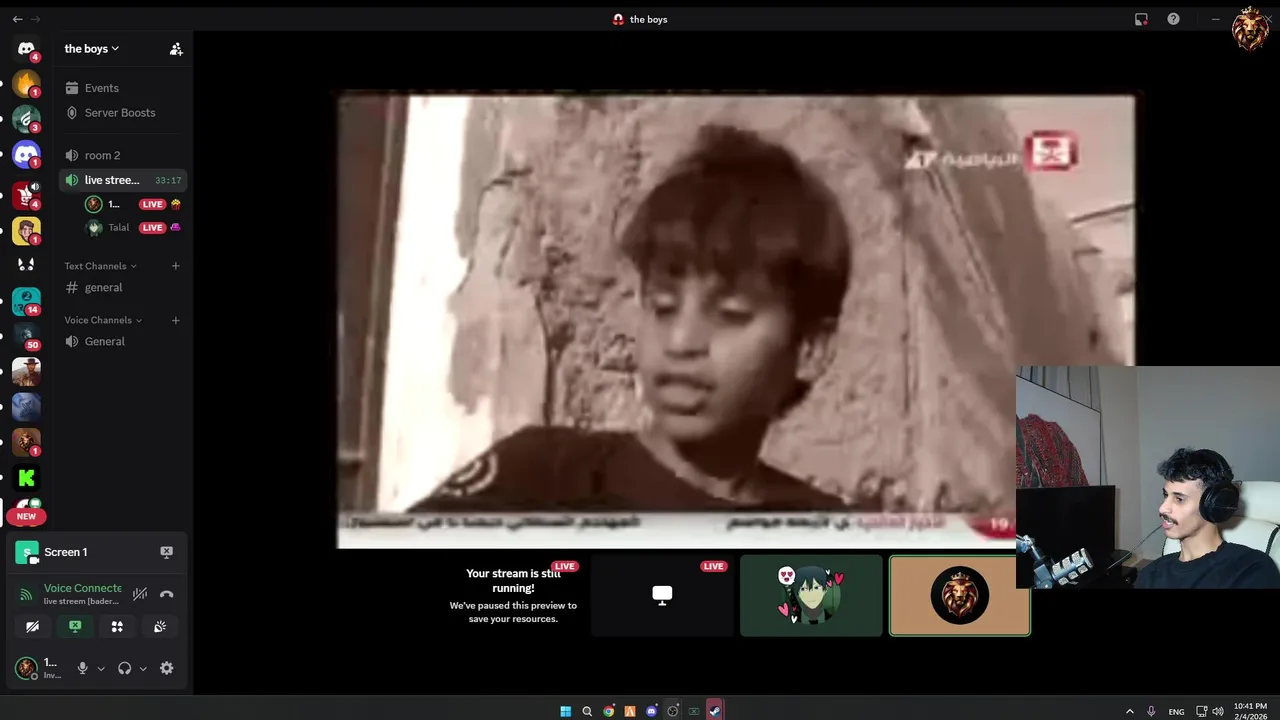
Task: Select the lion avatar participant tile
Action: click(x=960, y=596)
